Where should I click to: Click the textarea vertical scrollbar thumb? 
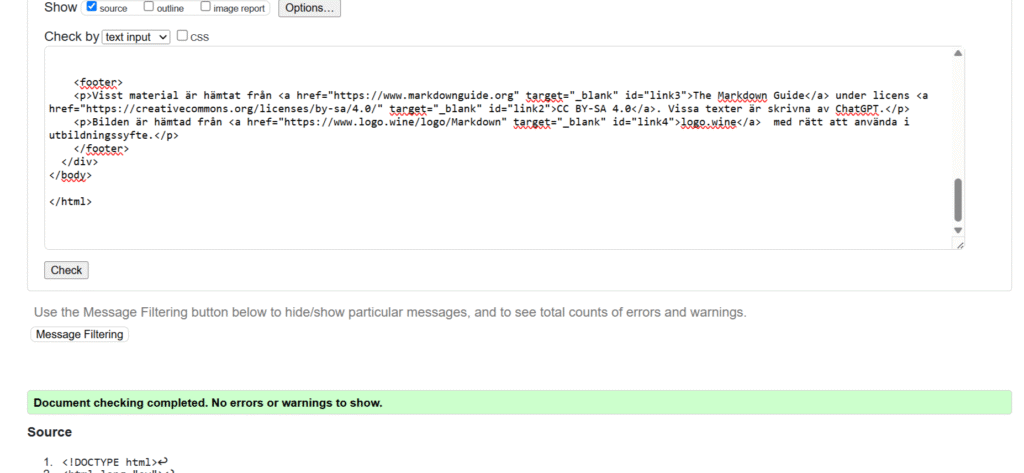957,200
